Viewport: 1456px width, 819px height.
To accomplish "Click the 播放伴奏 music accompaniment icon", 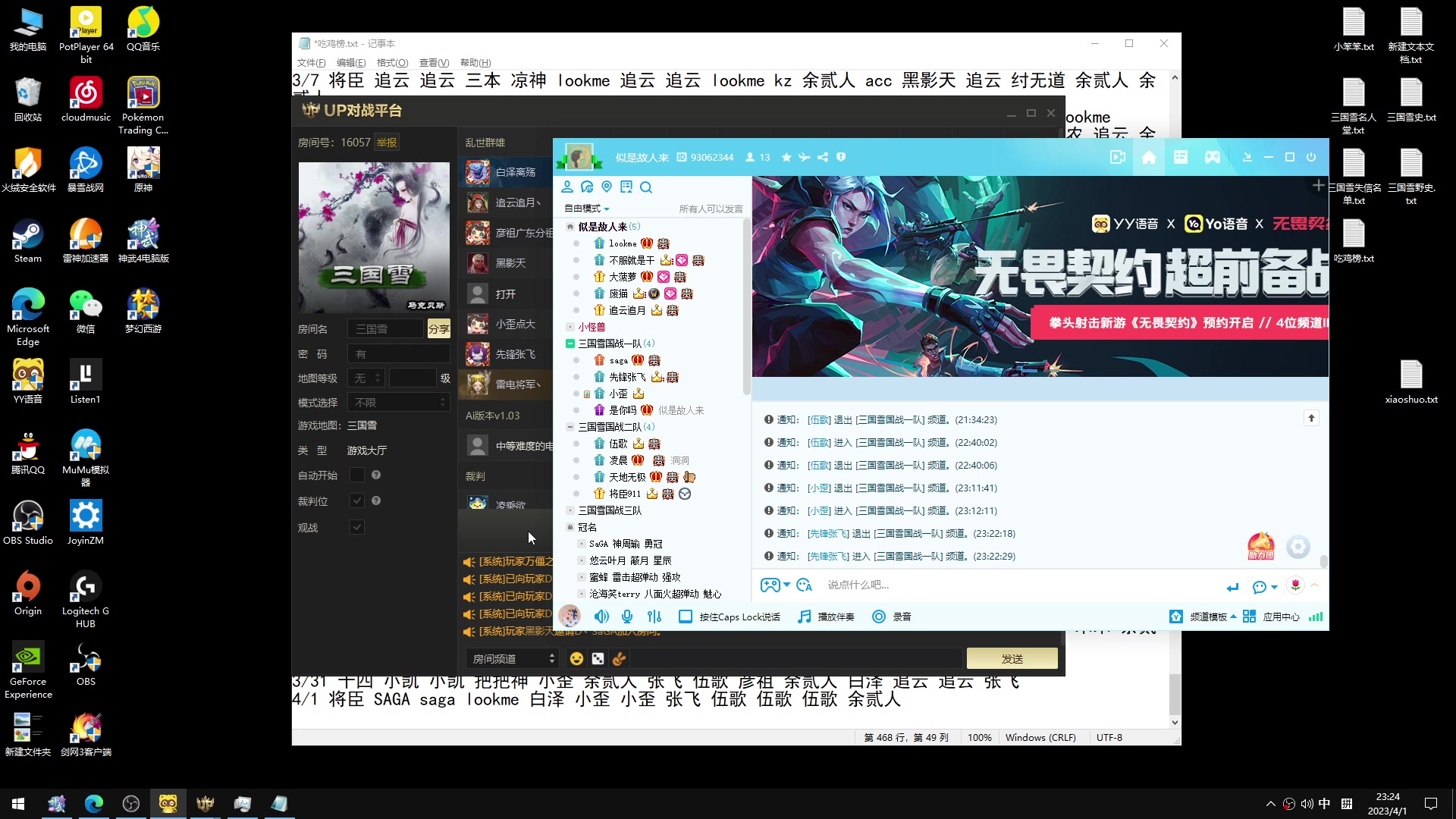I will (804, 617).
